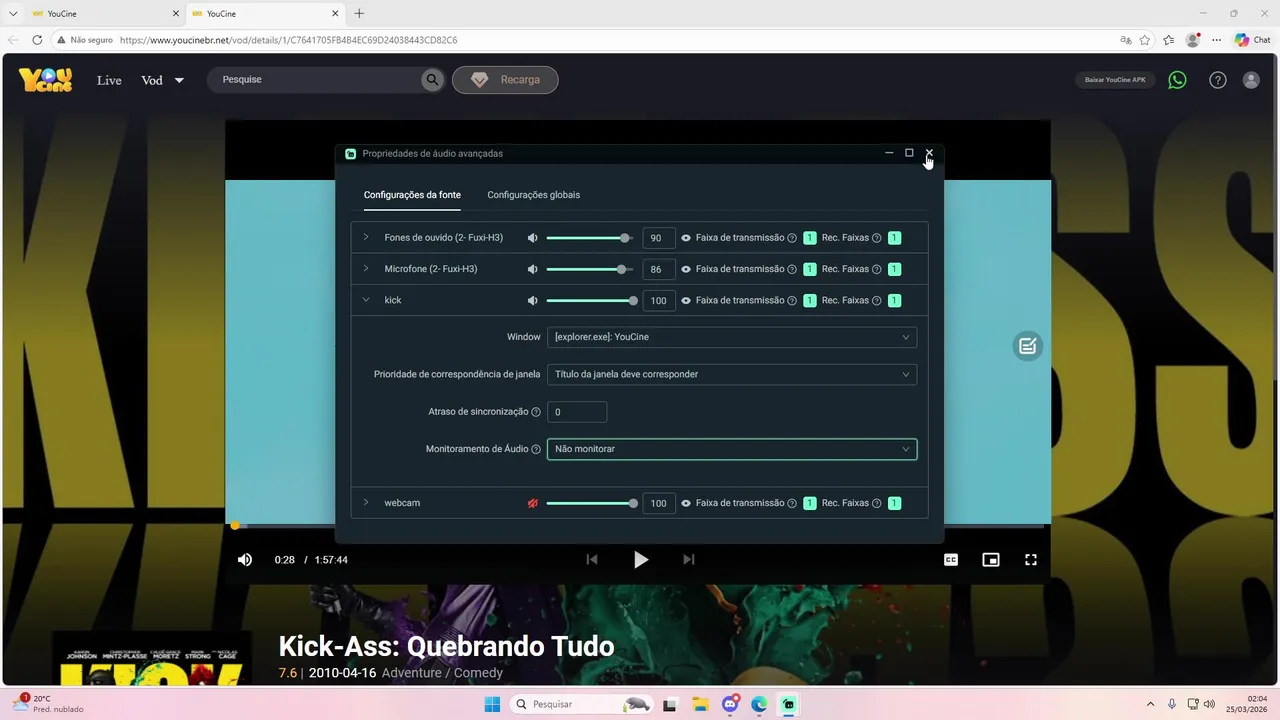1280x720 pixels.
Task: Open the Monitoramento de Áudio dropdown
Action: coord(732,449)
